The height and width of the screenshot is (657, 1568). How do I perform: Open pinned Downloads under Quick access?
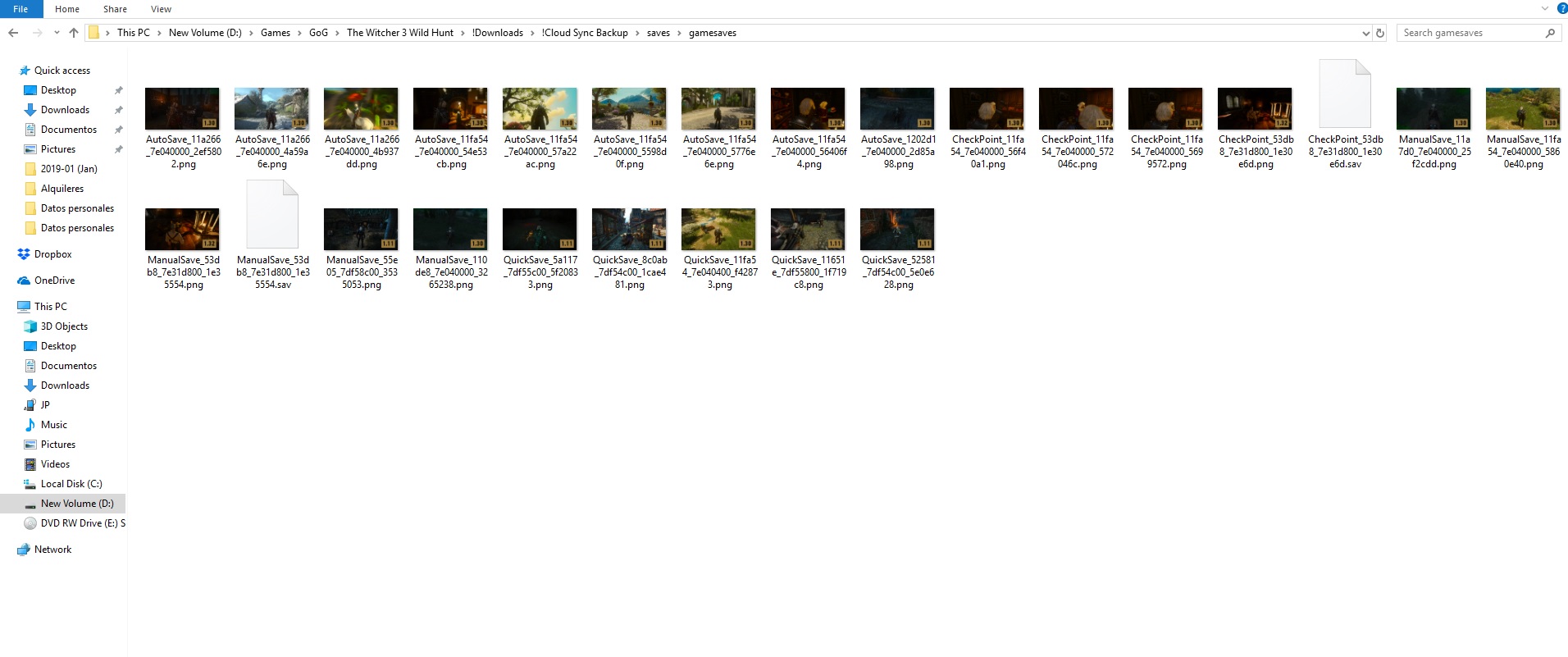65,110
